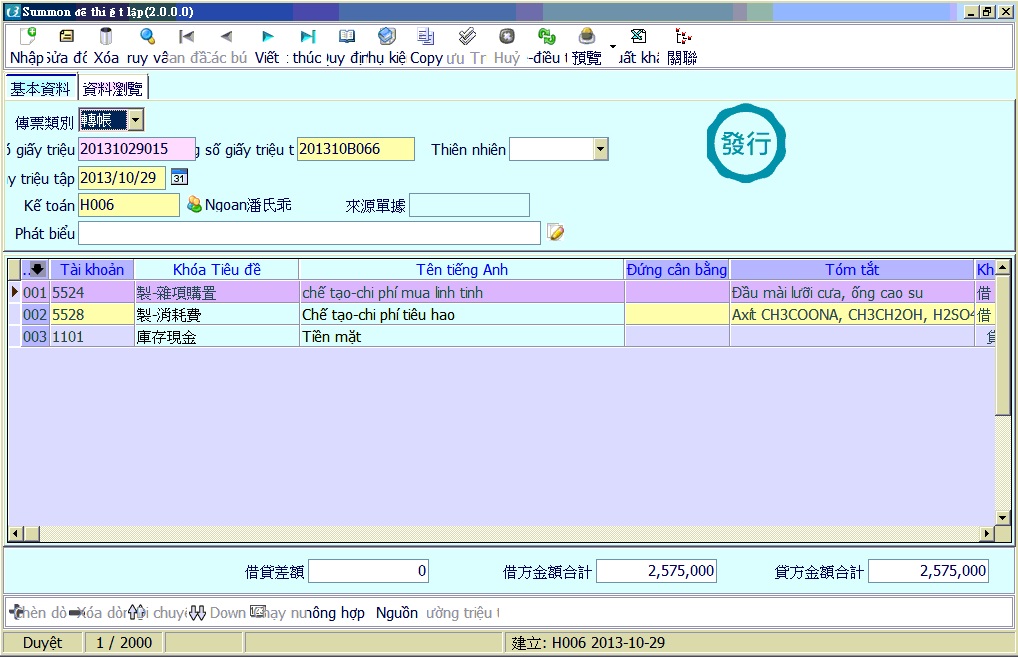Click the Nhập (new entry) toolbar icon
The height and width of the screenshot is (657, 1018).
(27, 37)
